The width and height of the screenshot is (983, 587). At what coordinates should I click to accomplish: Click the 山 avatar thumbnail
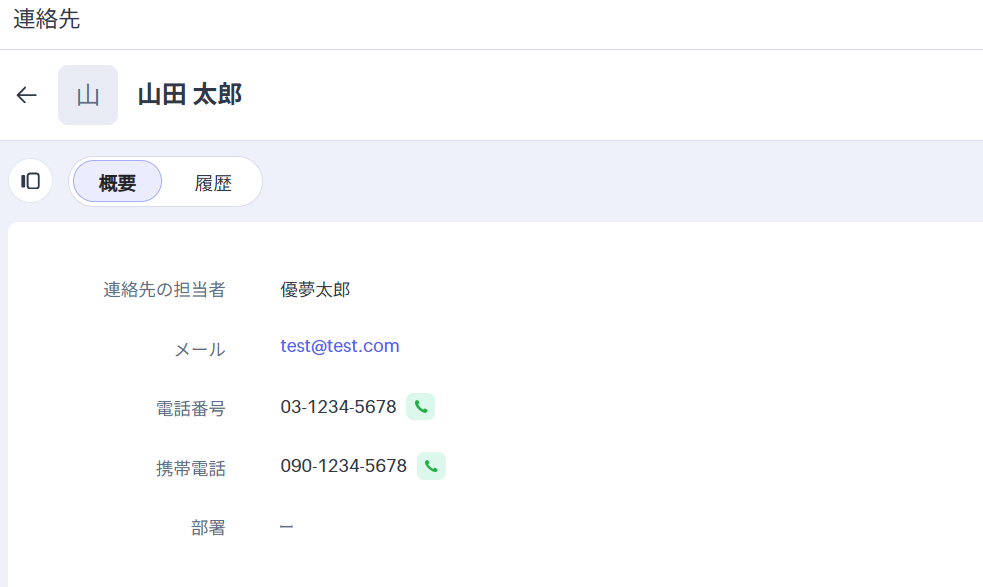[88, 95]
